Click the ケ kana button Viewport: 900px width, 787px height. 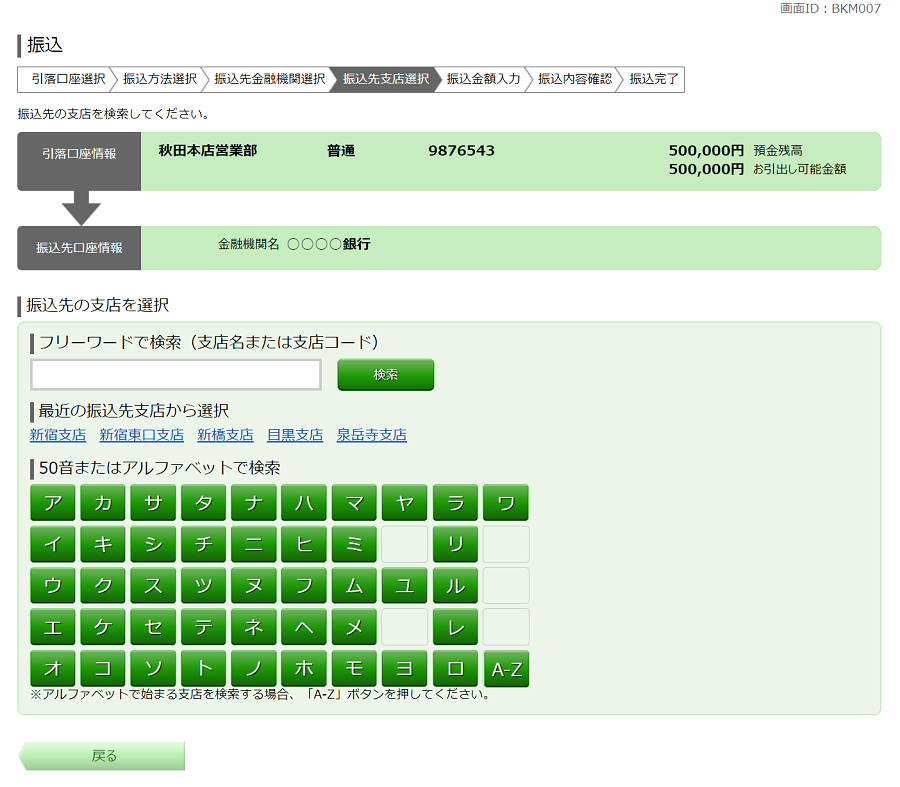(x=103, y=627)
